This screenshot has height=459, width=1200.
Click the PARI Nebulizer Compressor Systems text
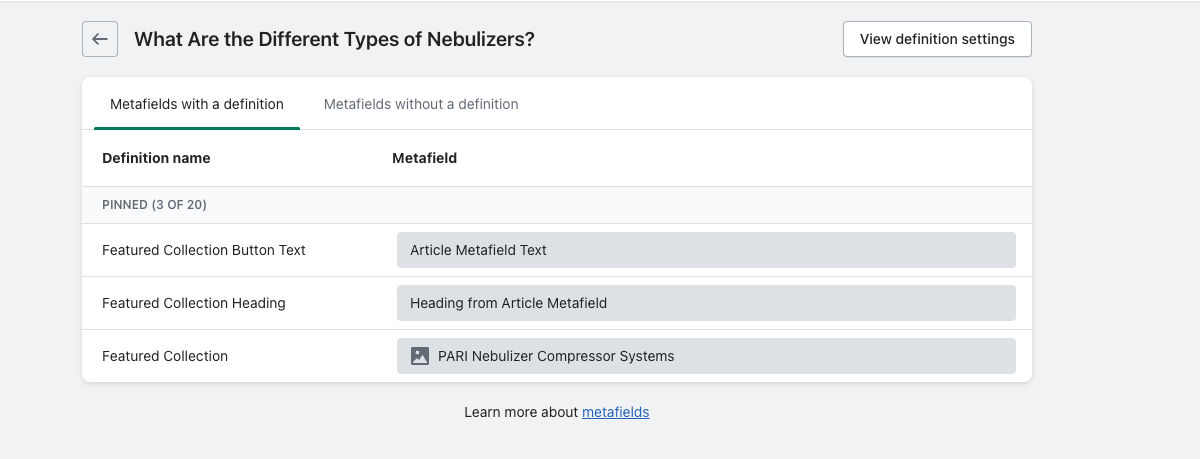point(556,356)
